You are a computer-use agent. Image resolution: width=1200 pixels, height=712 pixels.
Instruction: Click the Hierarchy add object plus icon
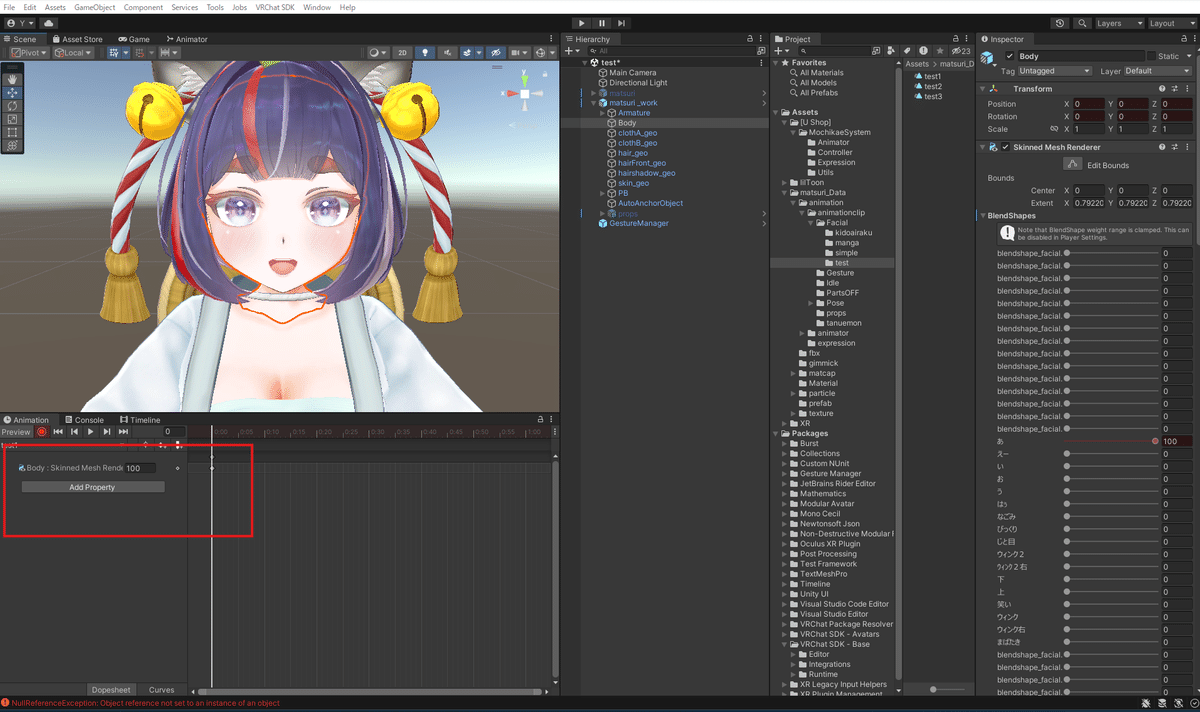570,51
